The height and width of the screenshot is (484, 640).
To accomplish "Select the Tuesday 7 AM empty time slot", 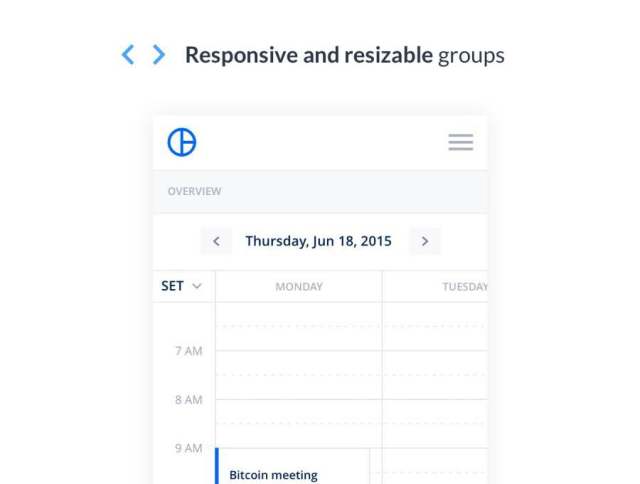I will point(435,375).
